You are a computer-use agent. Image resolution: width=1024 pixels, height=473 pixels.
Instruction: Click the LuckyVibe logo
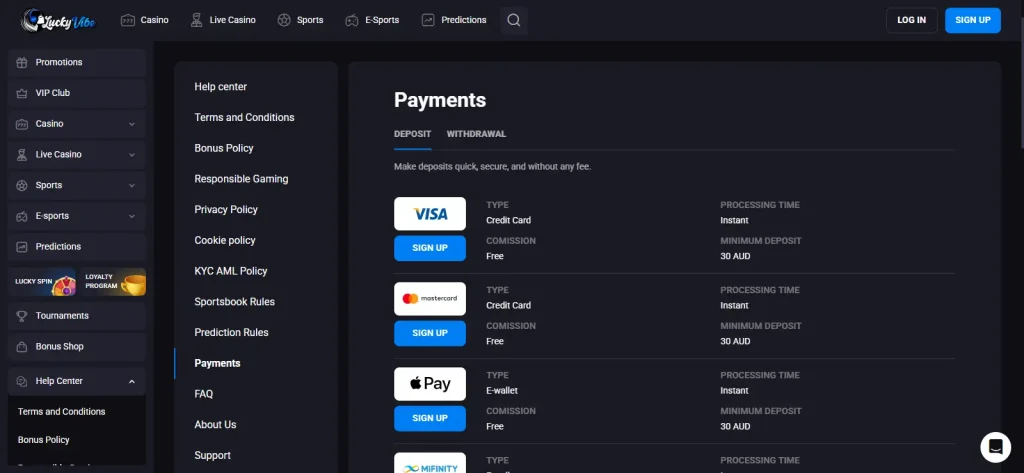click(x=58, y=20)
